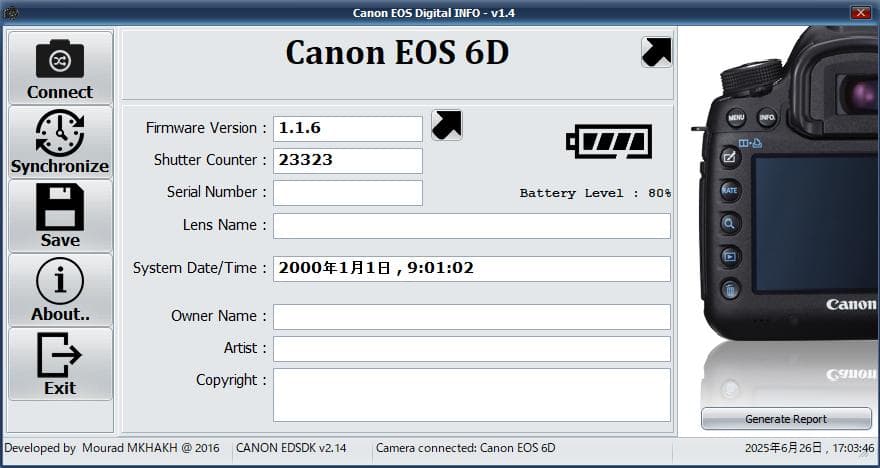Click the System Date/Time label

[x=200, y=269]
